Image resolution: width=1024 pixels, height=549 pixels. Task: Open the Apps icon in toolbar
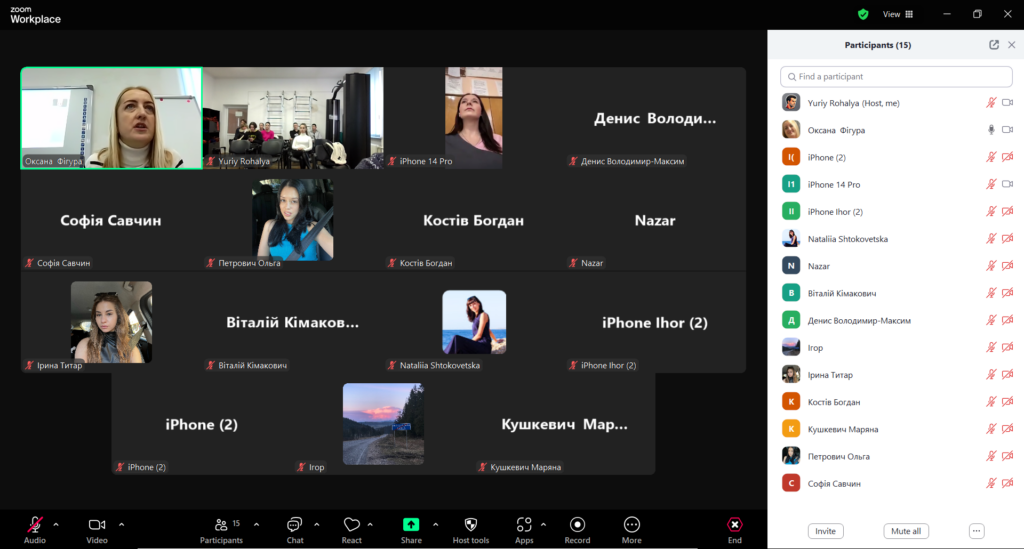[x=524, y=525]
